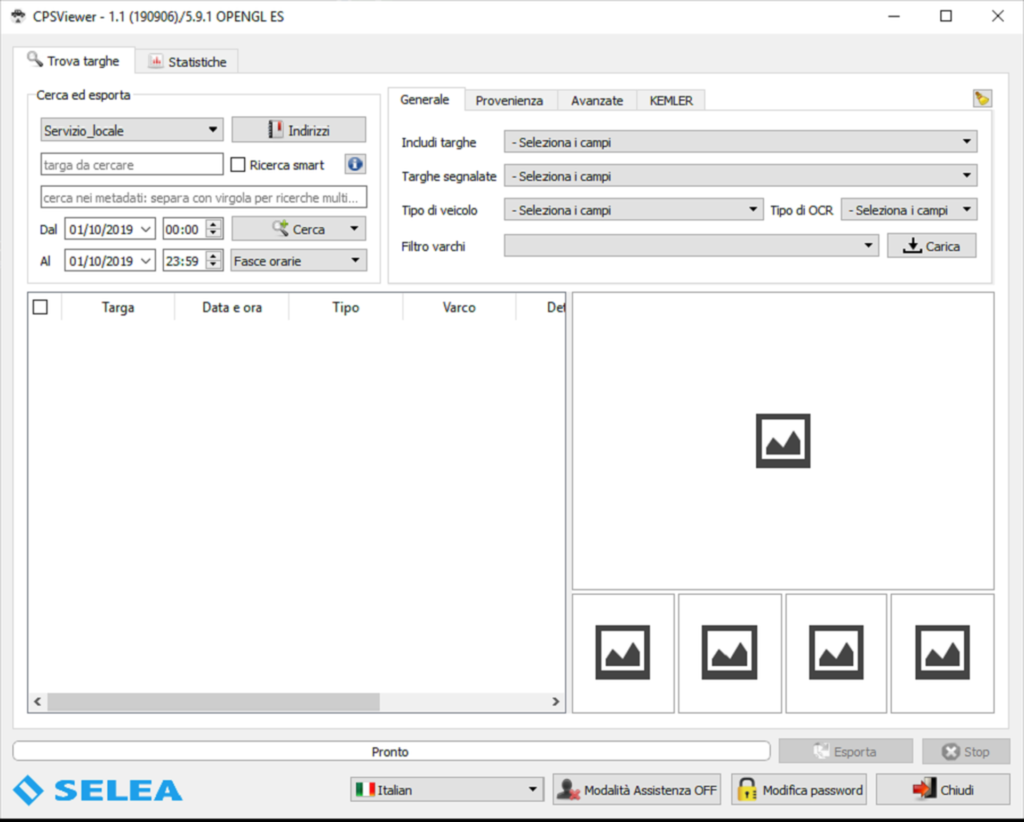Click the horizontal scrollbar thumb of results table
The width and height of the screenshot is (1024, 822).
coord(214,702)
